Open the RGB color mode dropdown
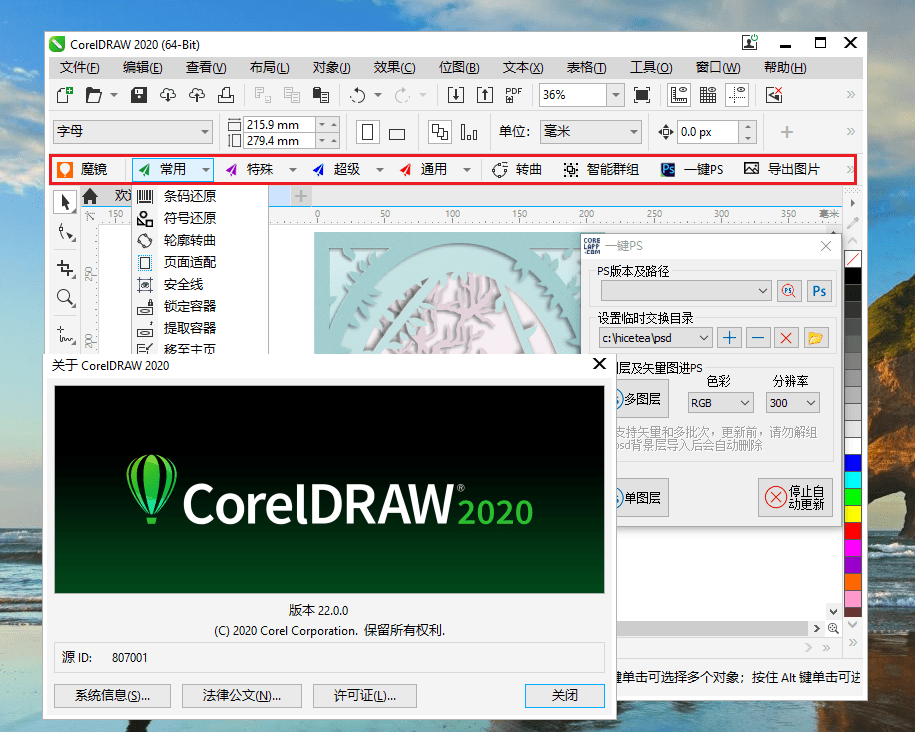 coord(721,403)
